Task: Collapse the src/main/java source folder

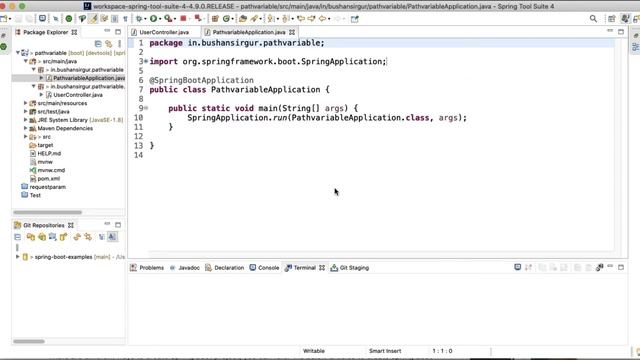Action: pos(26,61)
